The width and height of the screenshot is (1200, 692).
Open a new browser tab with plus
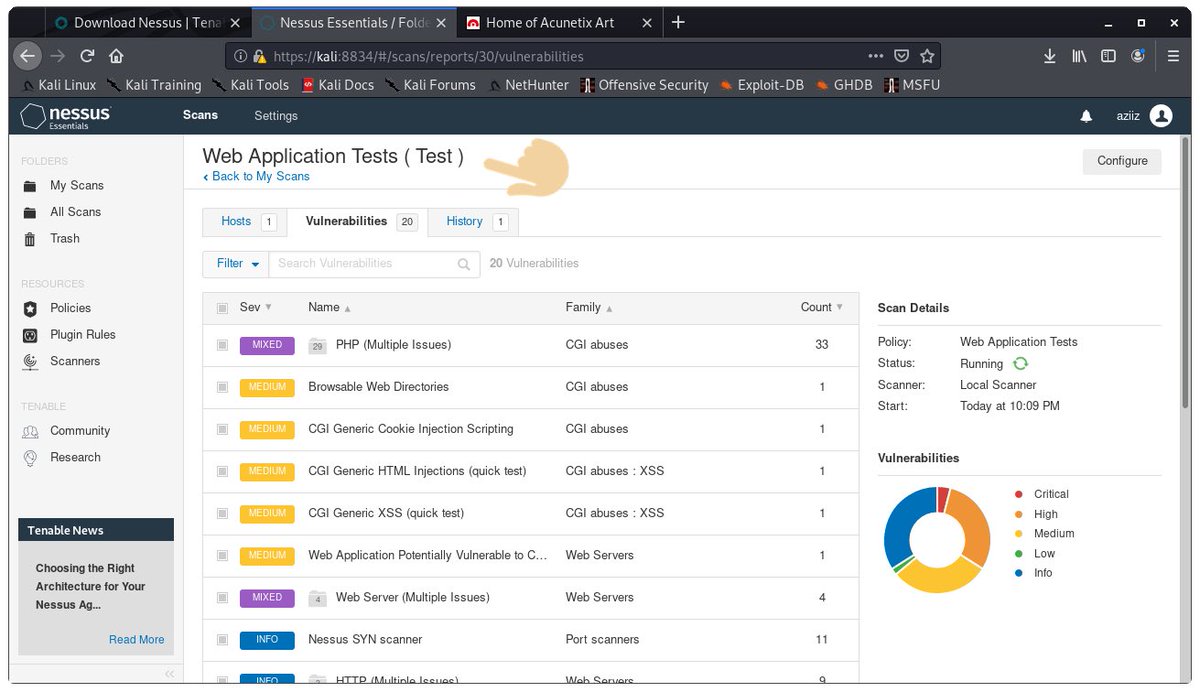coord(678,22)
